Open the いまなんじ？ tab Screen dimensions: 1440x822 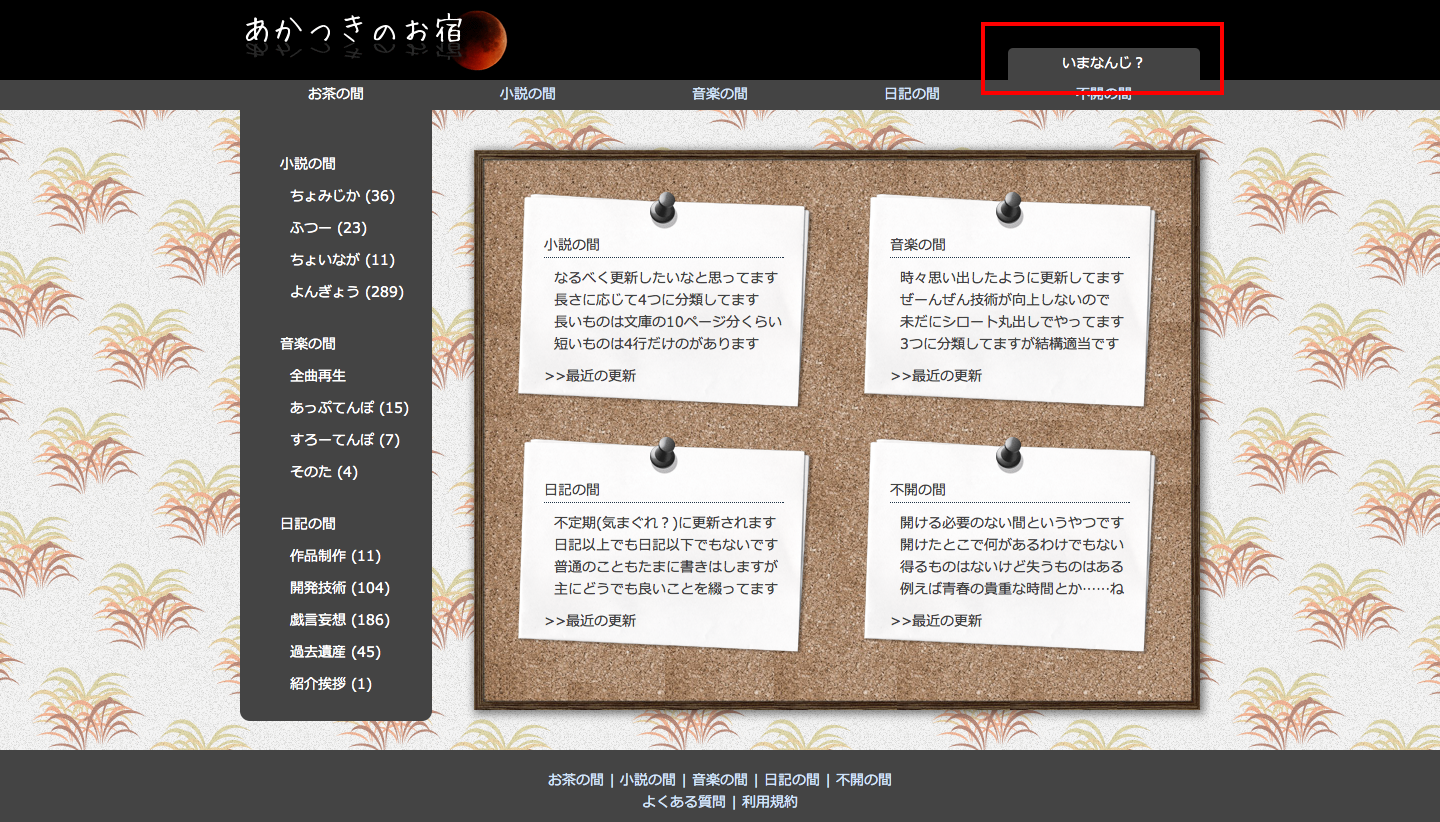(x=1103, y=63)
